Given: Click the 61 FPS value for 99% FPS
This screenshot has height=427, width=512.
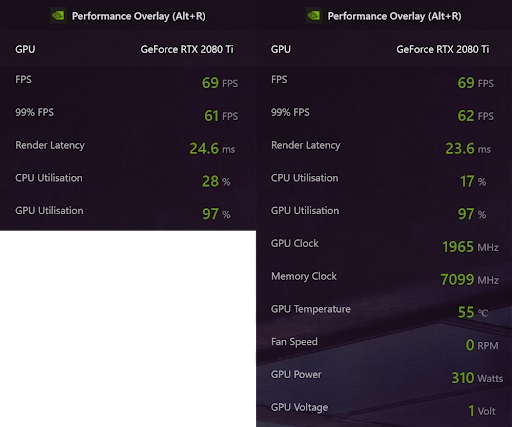Looking at the screenshot, I should (x=221, y=116).
